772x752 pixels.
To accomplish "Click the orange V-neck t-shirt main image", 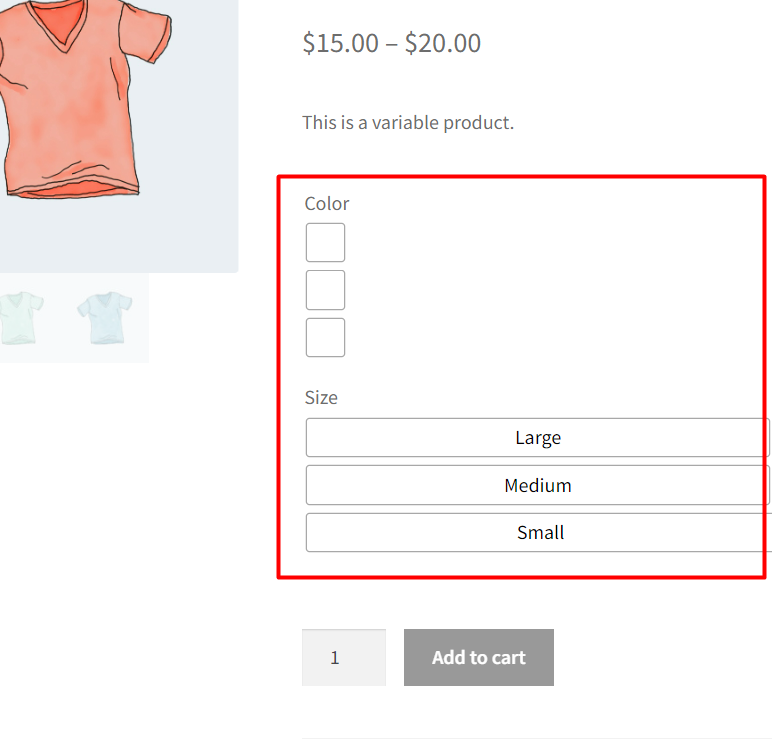I will point(70,100).
